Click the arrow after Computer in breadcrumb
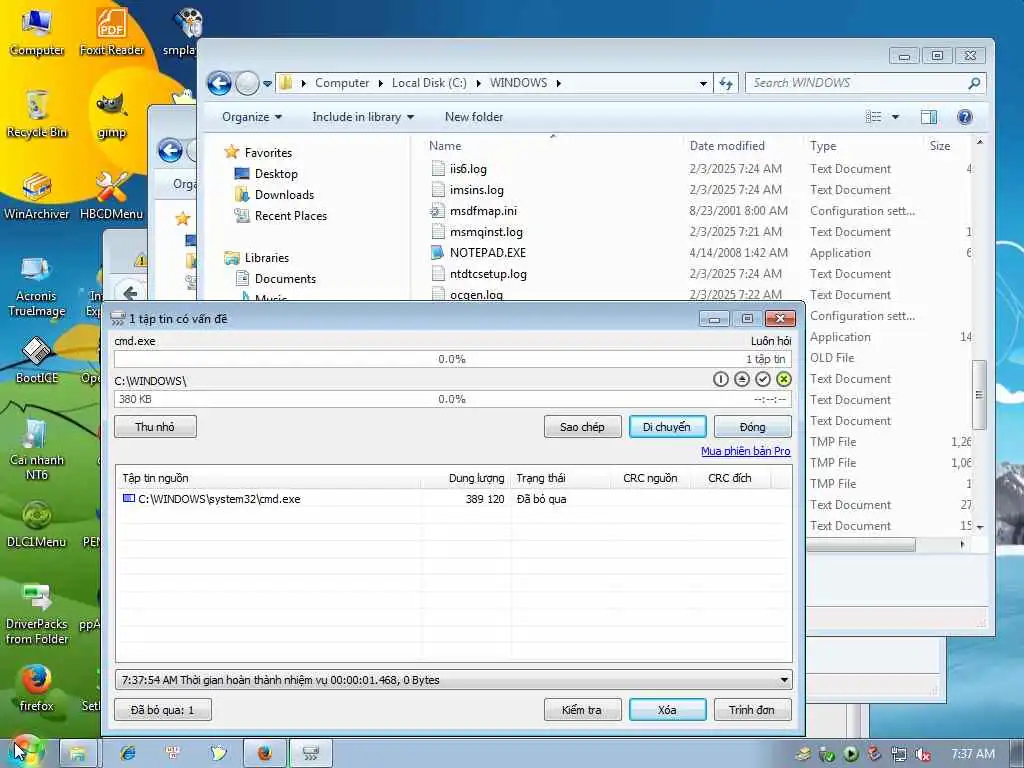 point(381,83)
